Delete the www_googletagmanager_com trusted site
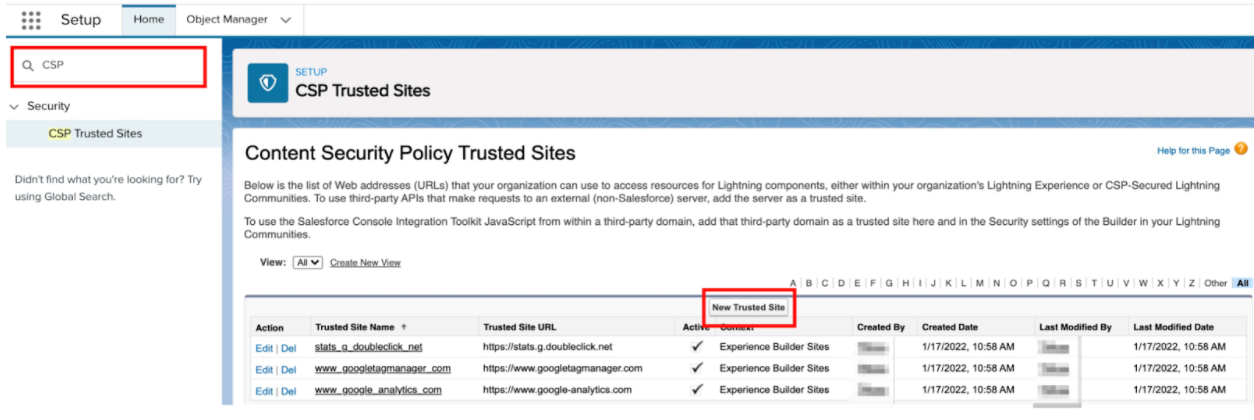This screenshot has height=420, width=1254. 288,369
